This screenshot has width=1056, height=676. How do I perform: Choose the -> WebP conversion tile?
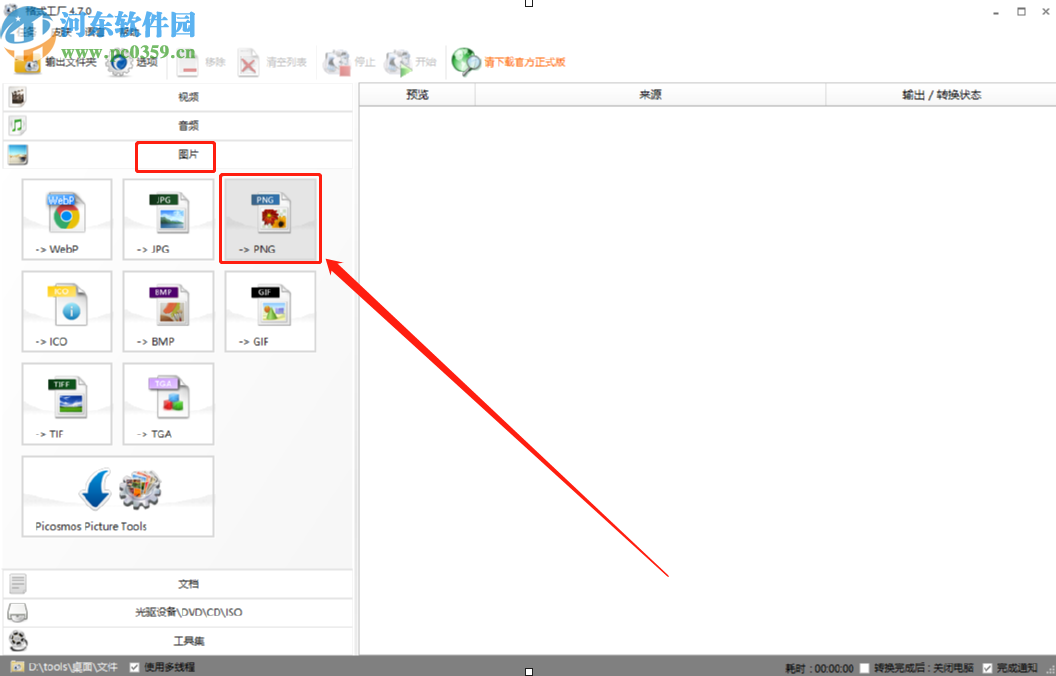[67, 219]
